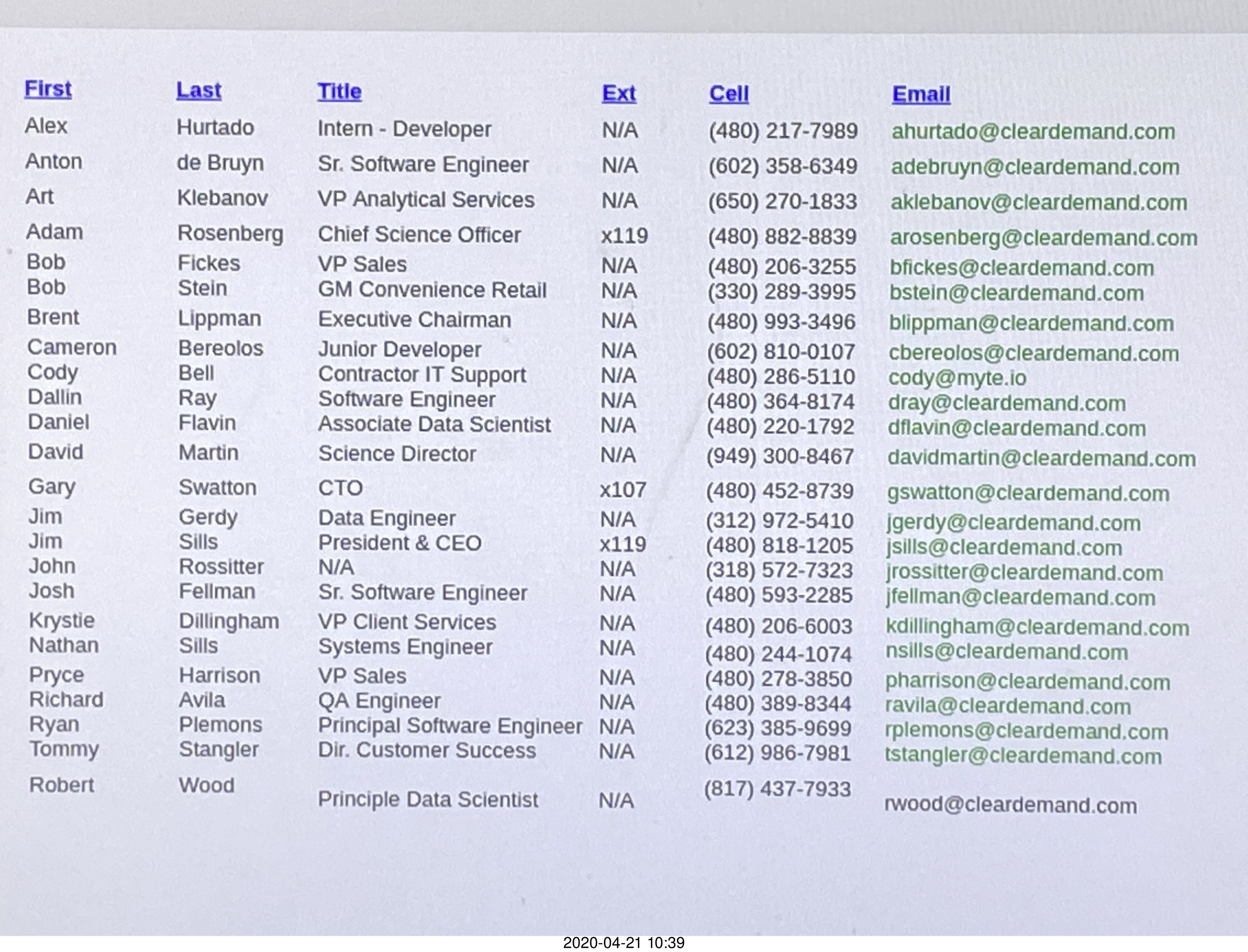Select the extension 'x107'
The height and width of the screenshot is (952, 1248).
623,490
